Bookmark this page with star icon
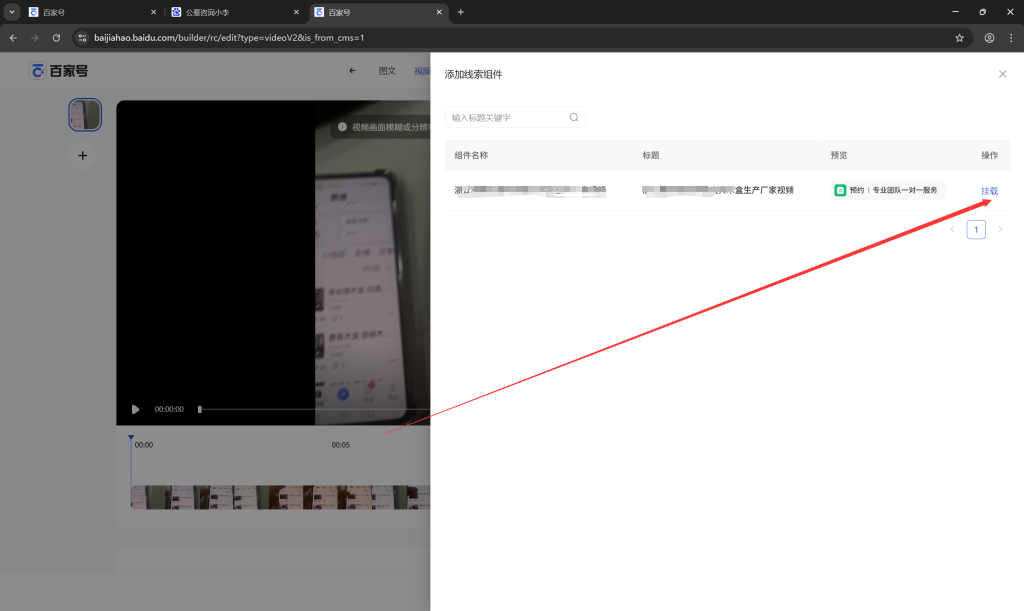This screenshot has width=1024, height=611. pos(959,38)
